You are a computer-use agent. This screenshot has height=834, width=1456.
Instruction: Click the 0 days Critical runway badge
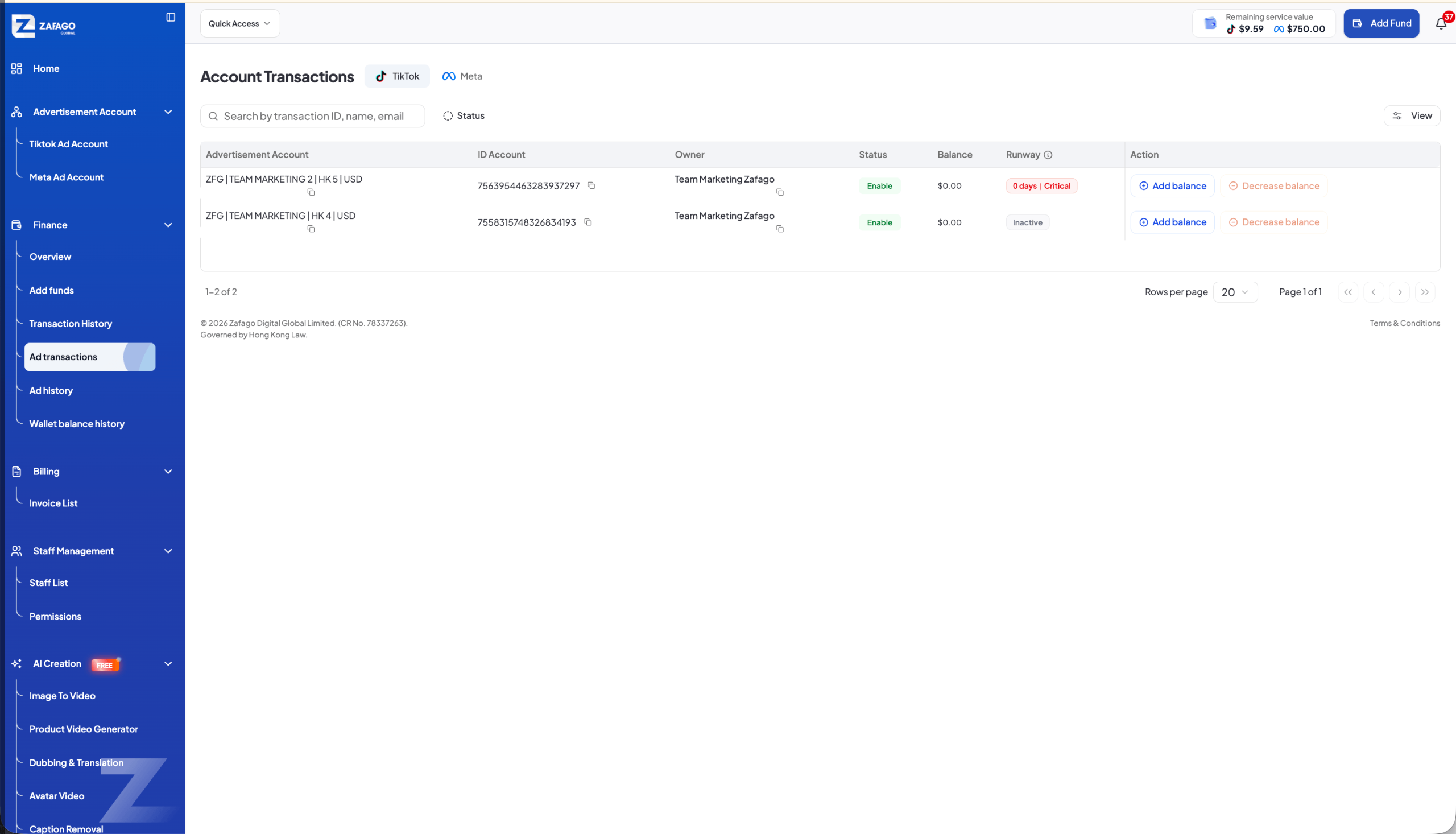1041,185
